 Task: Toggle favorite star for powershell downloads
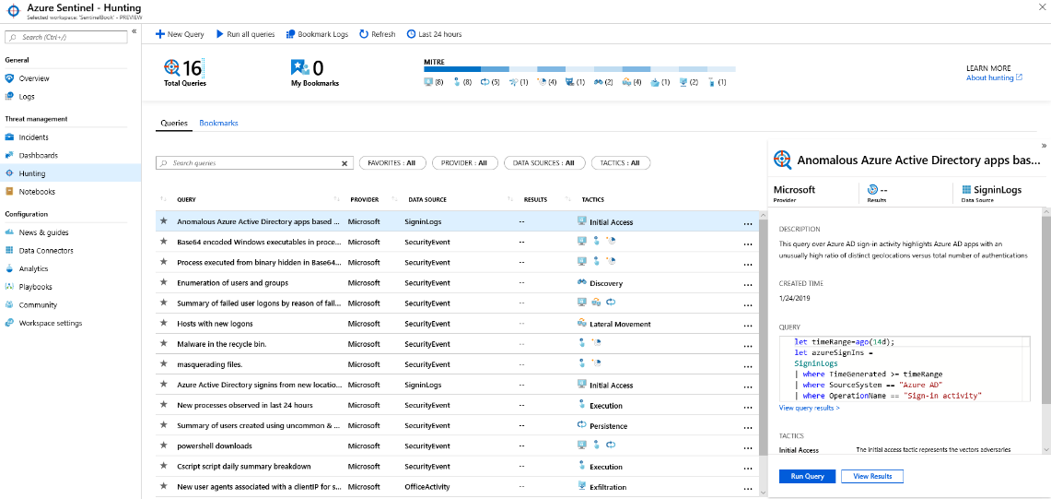(x=164, y=446)
